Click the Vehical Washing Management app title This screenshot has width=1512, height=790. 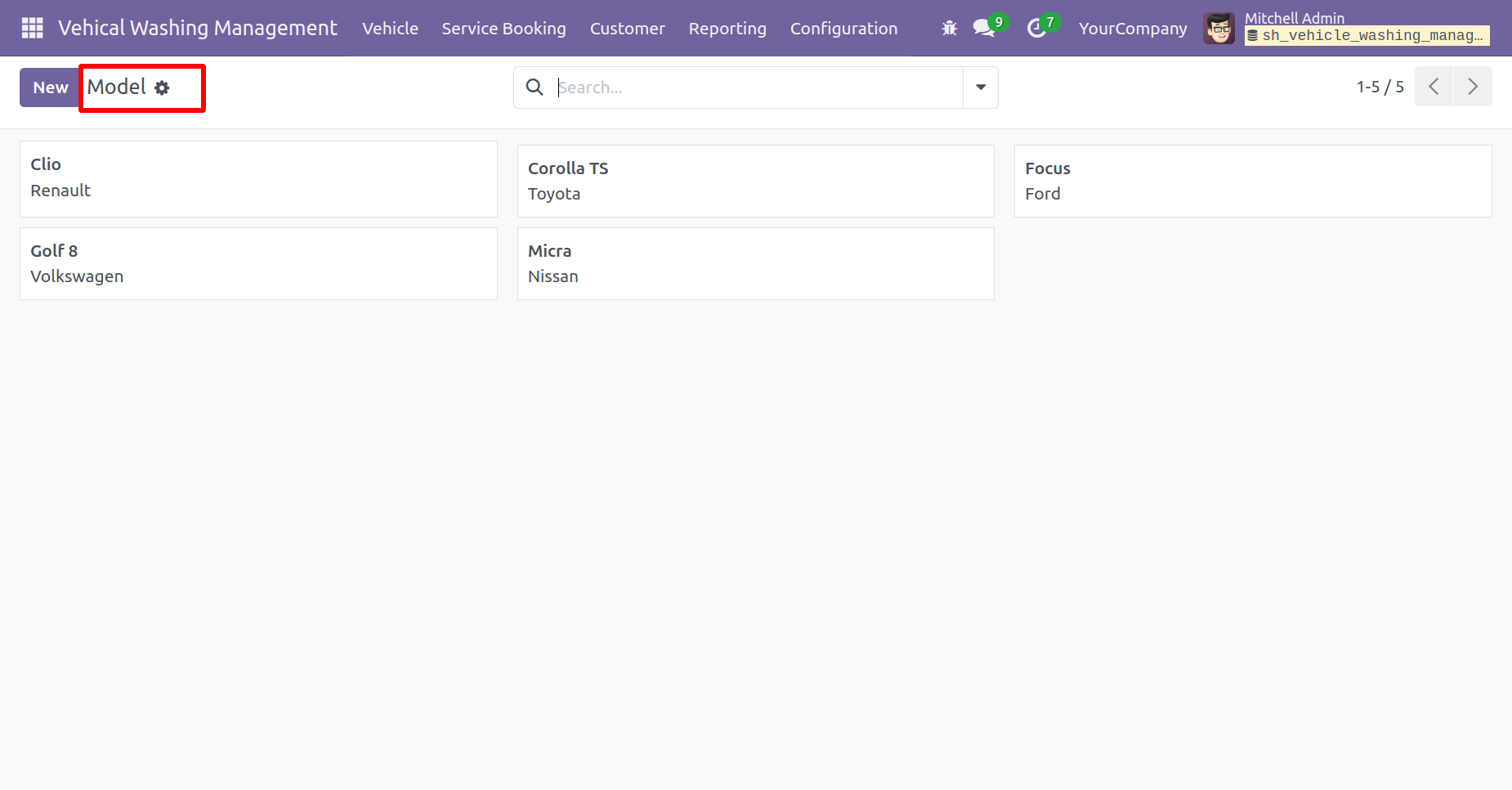click(x=197, y=28)
